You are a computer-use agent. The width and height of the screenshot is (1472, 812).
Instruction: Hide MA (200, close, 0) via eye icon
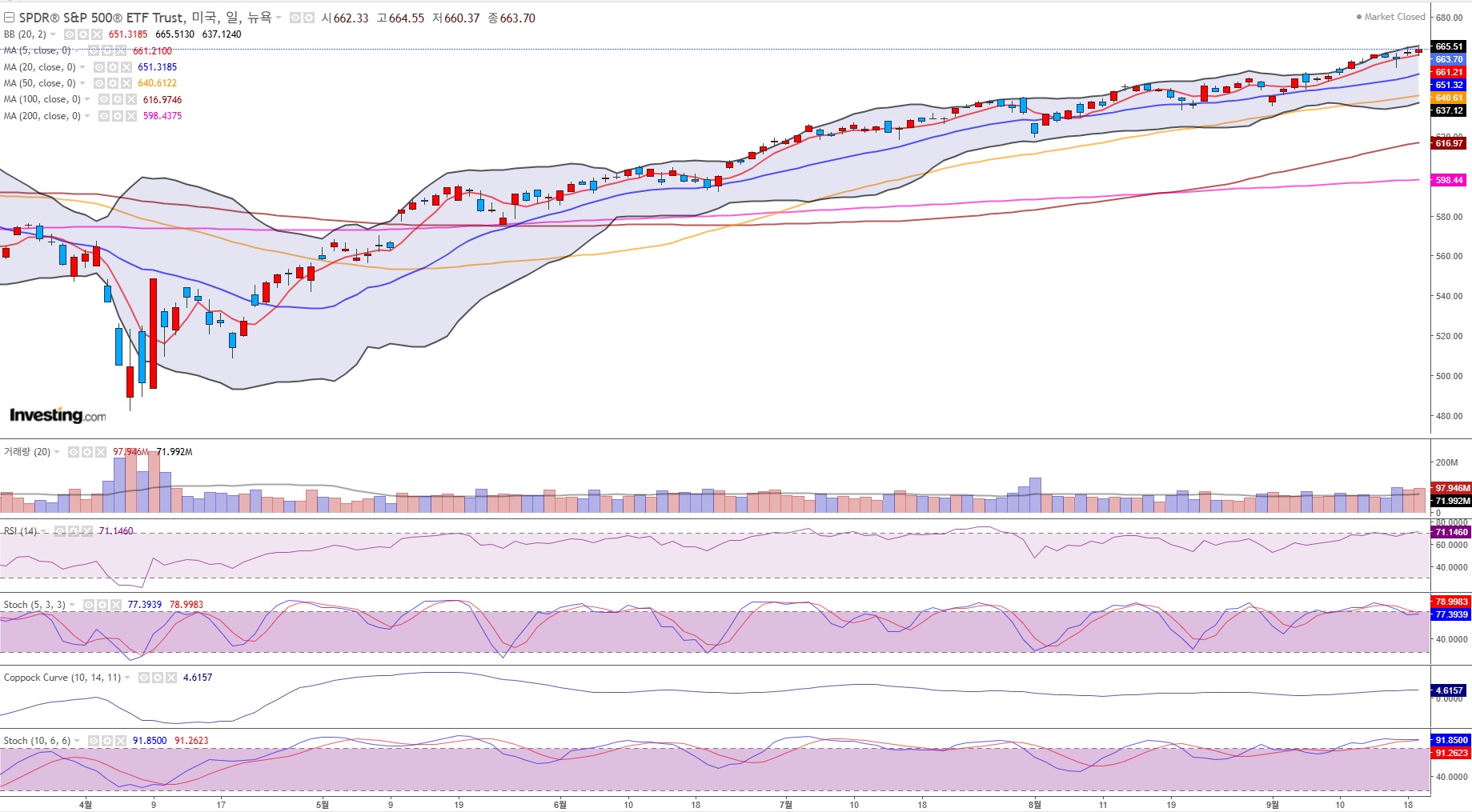pos(104,116)
